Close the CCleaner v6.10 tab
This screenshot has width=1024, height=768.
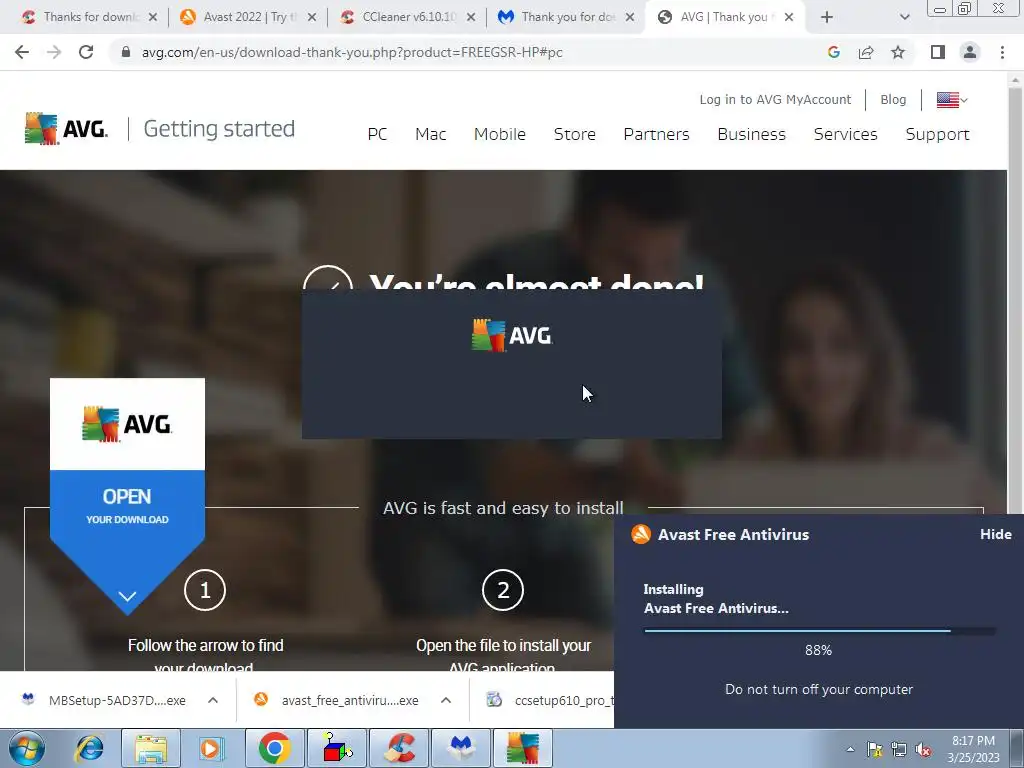471,17
